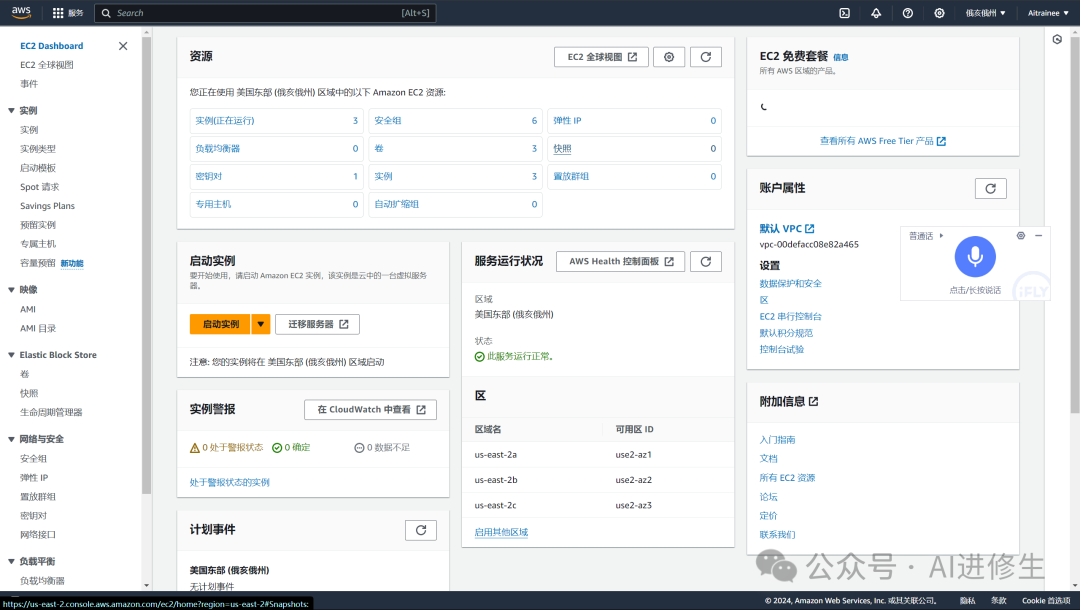This screenshot has width=1080, height=610.
Task: Click the 迁移服务器 button
Action: 318,324
